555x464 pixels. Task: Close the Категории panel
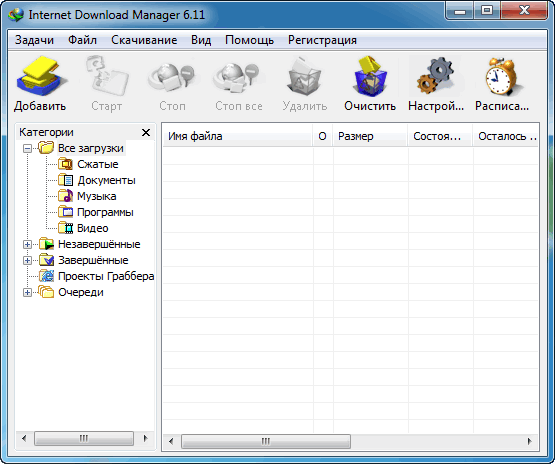[x=146, y=133]
